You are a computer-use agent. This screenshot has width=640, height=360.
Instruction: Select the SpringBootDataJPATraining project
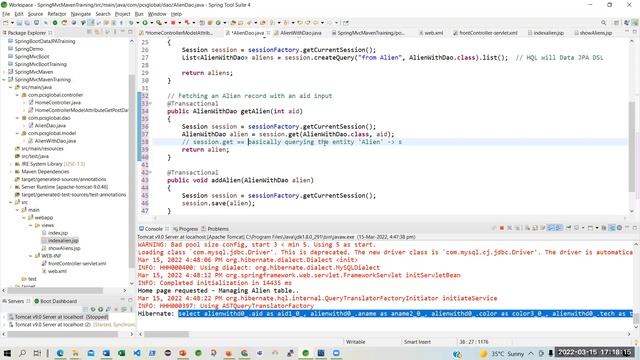point(45,41)
